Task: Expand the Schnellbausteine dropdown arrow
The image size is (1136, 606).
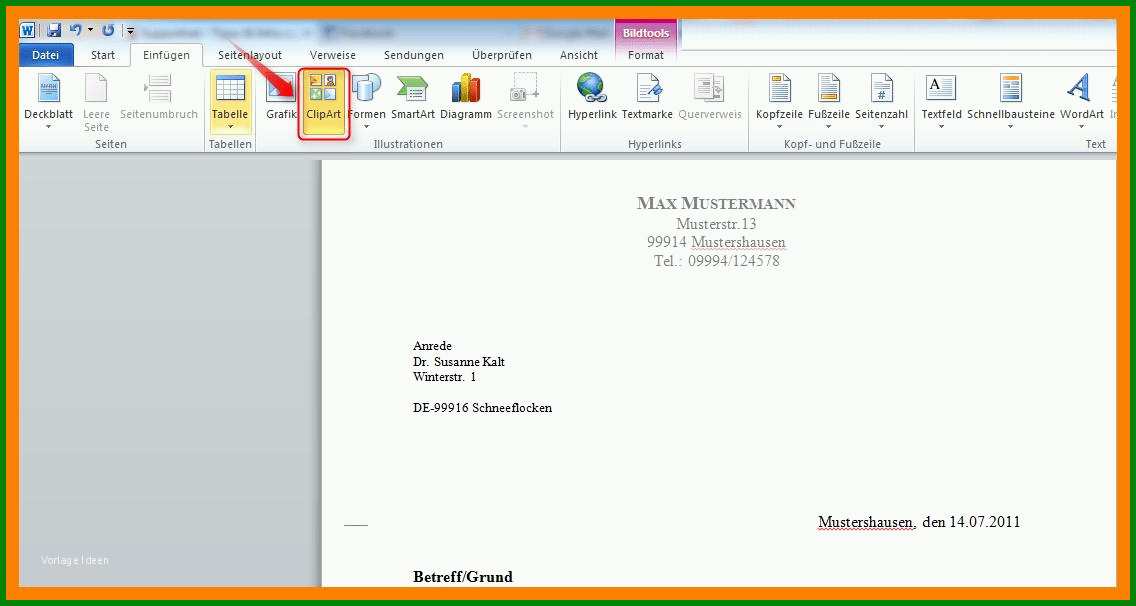Action: point(1011,127)
